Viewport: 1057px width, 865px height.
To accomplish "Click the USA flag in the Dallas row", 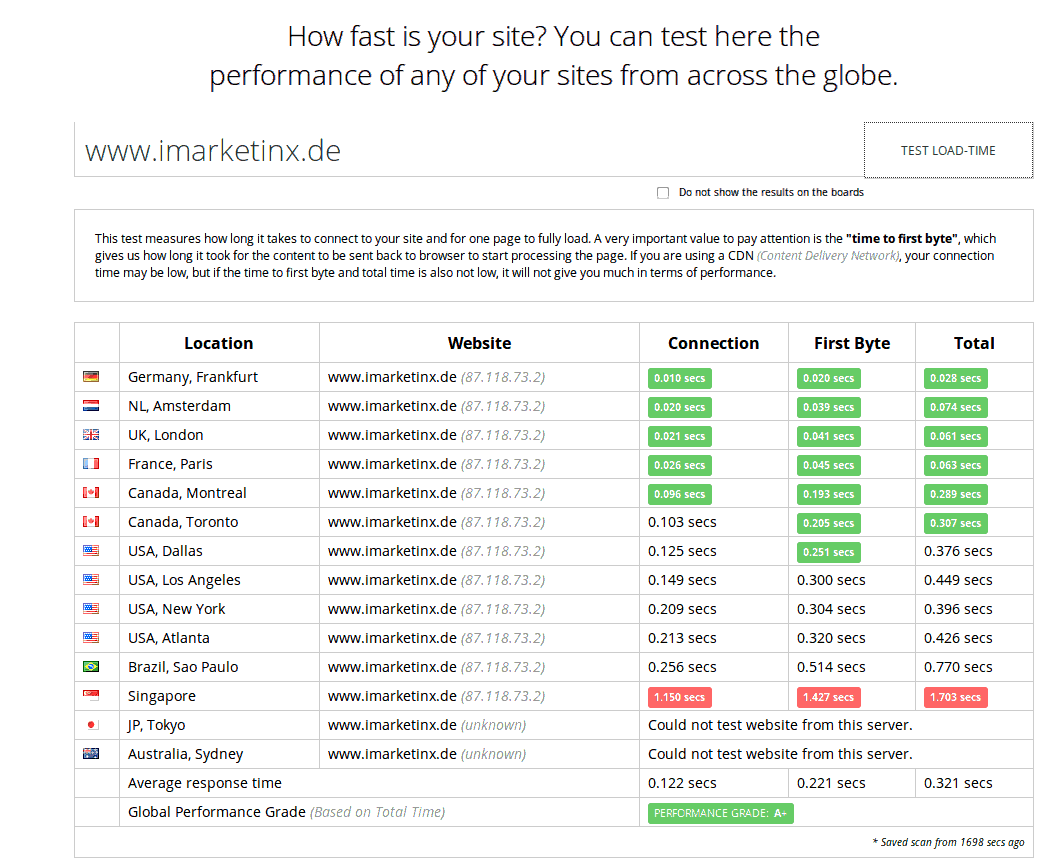I will 91,551.
